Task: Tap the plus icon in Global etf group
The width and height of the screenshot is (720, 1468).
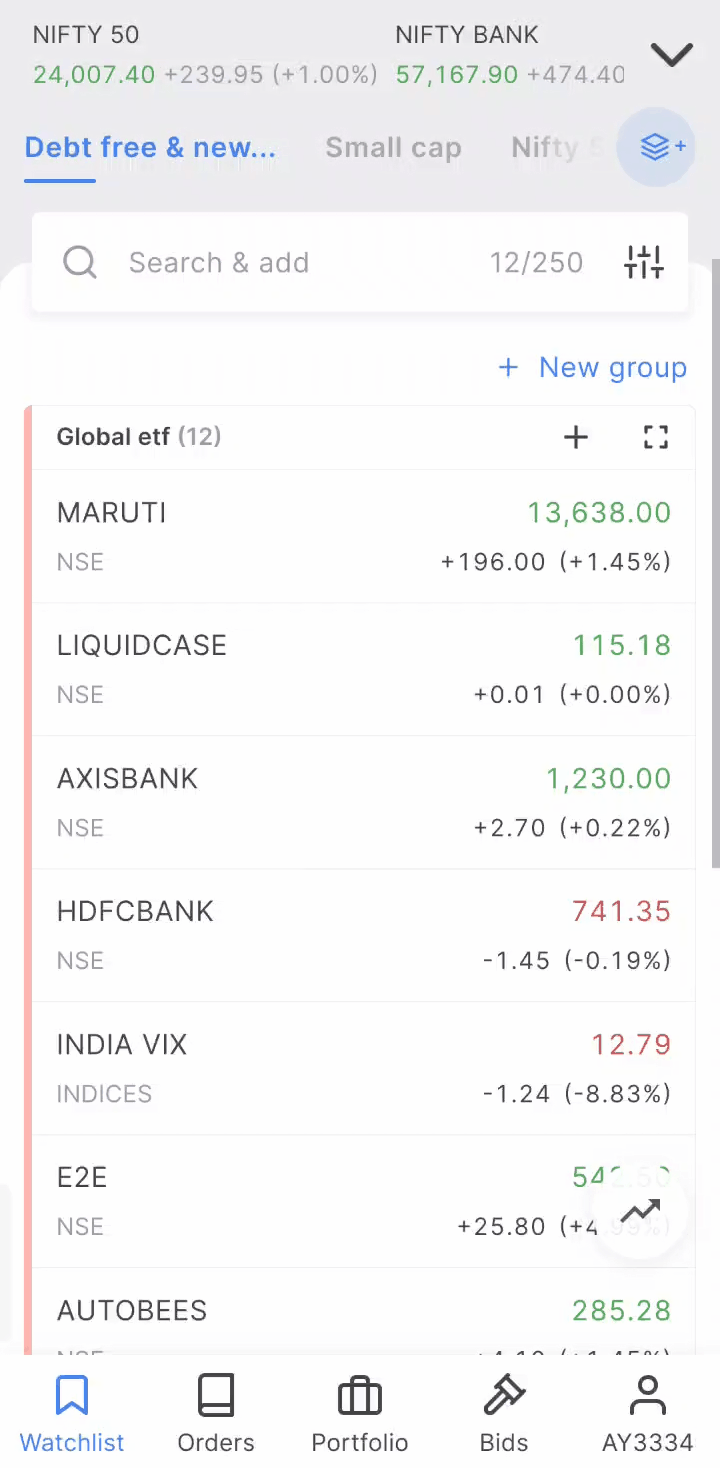Action: coord(576,437)
